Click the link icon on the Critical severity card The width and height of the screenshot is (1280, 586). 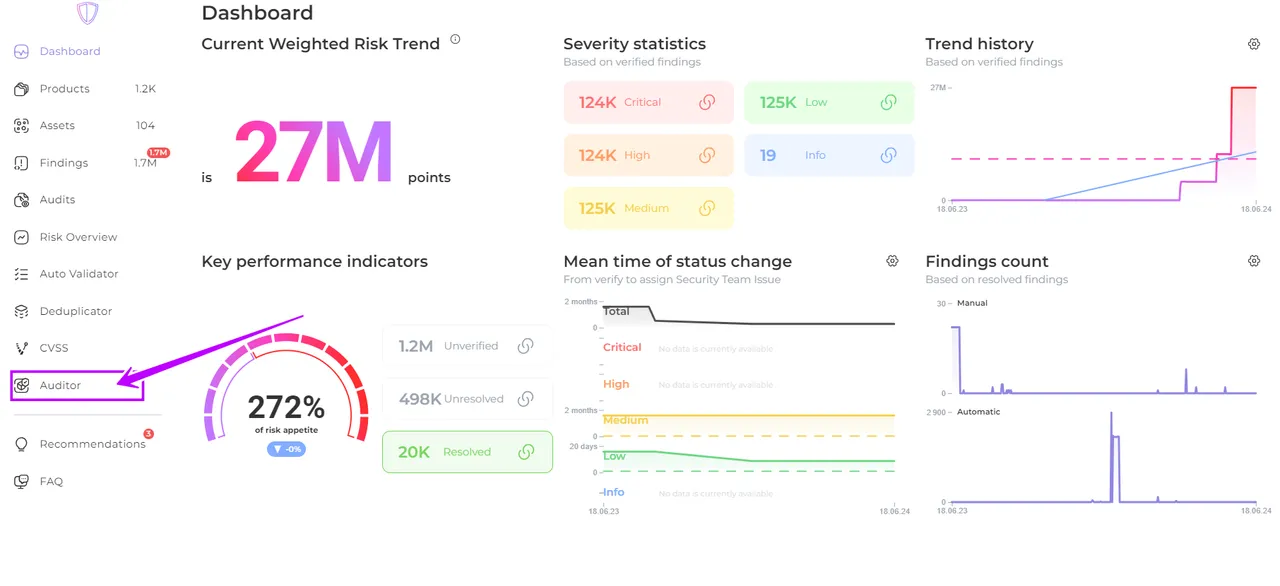[707, 102]
